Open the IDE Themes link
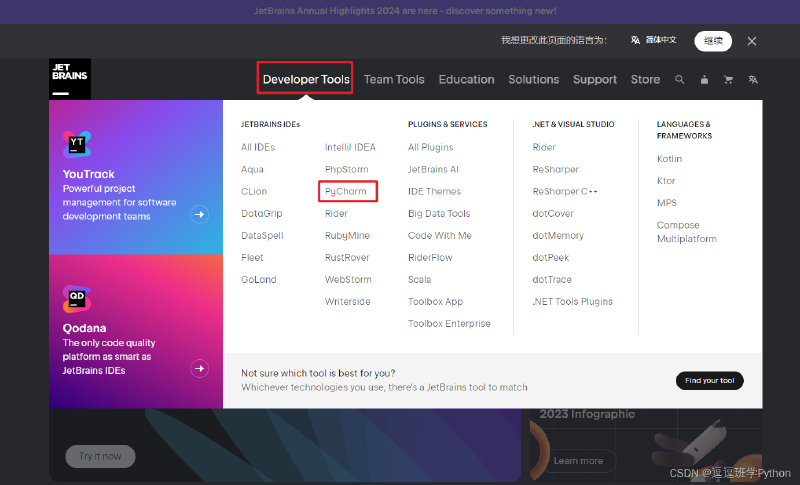 point(434,191)
